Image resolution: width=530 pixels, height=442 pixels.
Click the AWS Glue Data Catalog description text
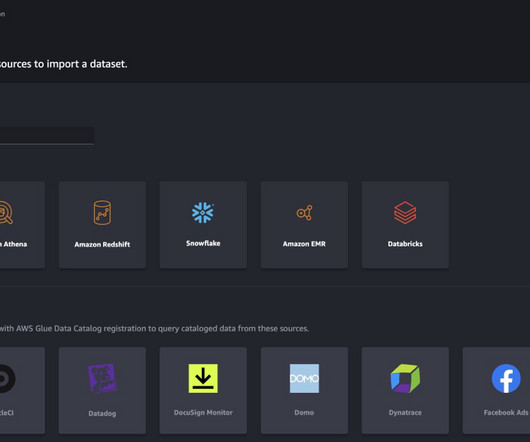tap(154, 328)
